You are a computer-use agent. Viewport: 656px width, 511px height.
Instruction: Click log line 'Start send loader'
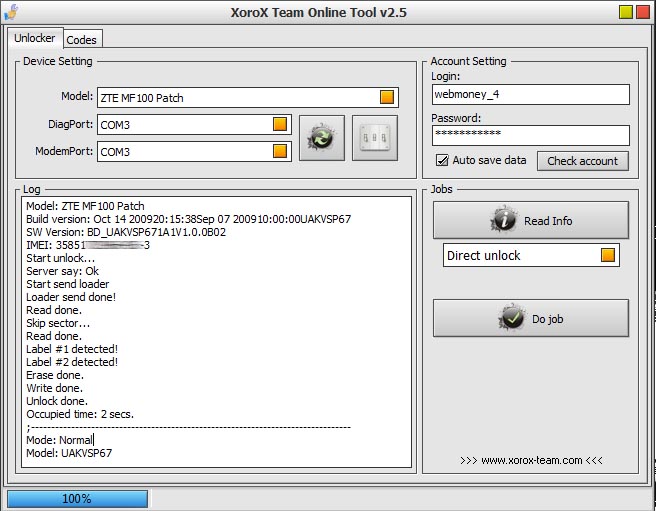pos(67,284)
